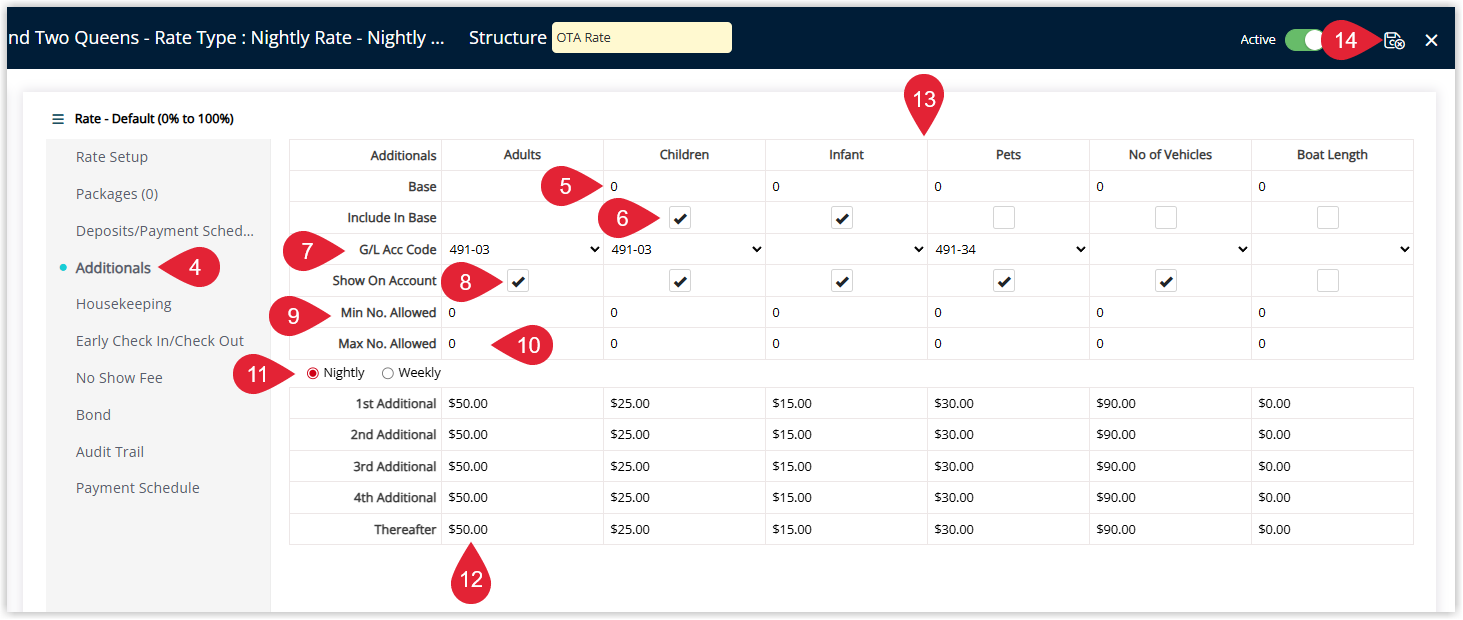Viewport: 1463px width, 620px height.
Task: Click Adults Max No. Allowed field
Action: click(x=522, y=344)
